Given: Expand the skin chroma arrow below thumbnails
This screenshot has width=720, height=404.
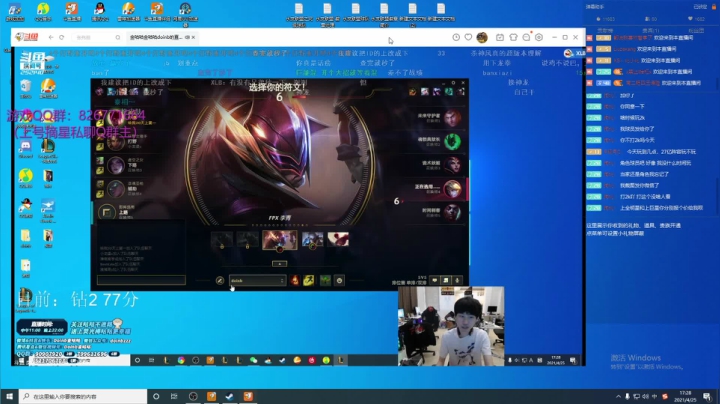Looking at the screenshot, I should click(279, 264).
